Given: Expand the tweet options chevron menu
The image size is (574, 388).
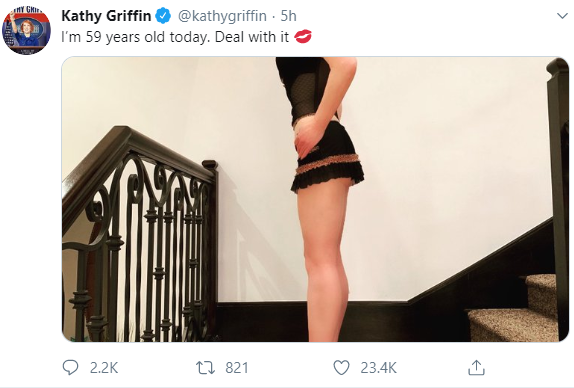Looking at the screenshot, I should [x=562, y=16].
